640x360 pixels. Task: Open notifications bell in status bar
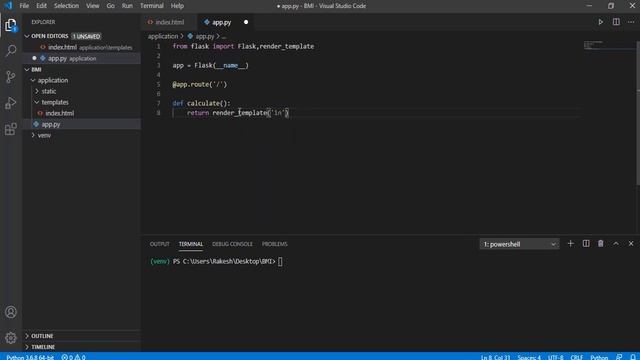pyautogui.click(x=632, y=357)
